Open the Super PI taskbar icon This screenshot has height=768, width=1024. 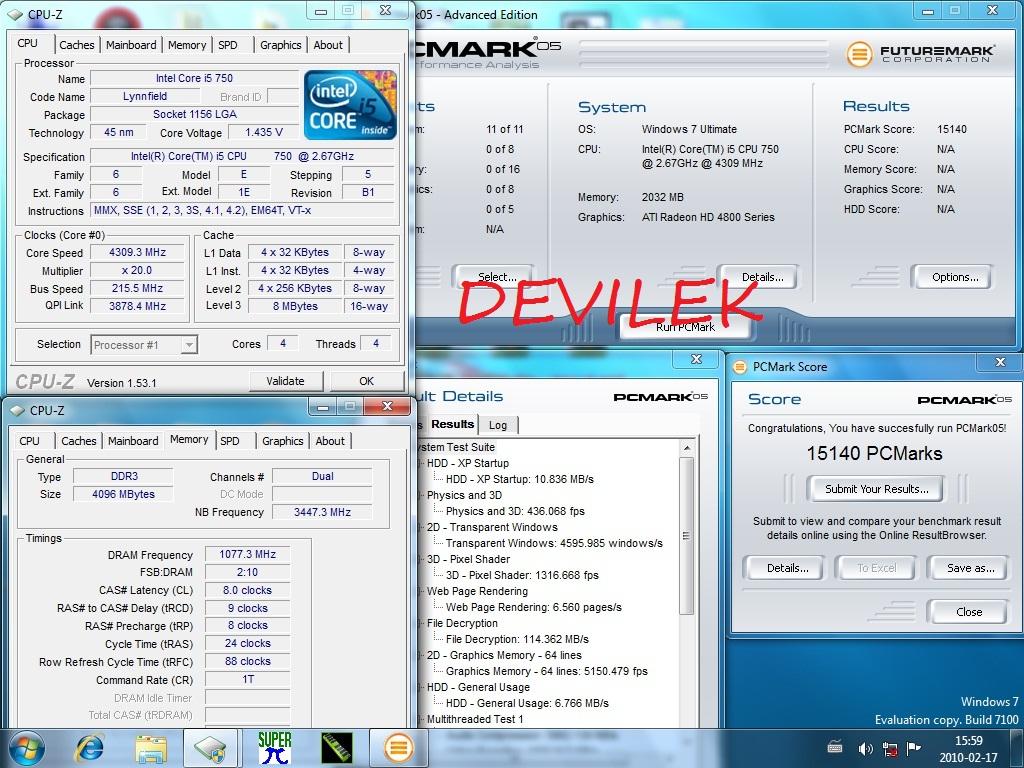[x=274, y=748]
